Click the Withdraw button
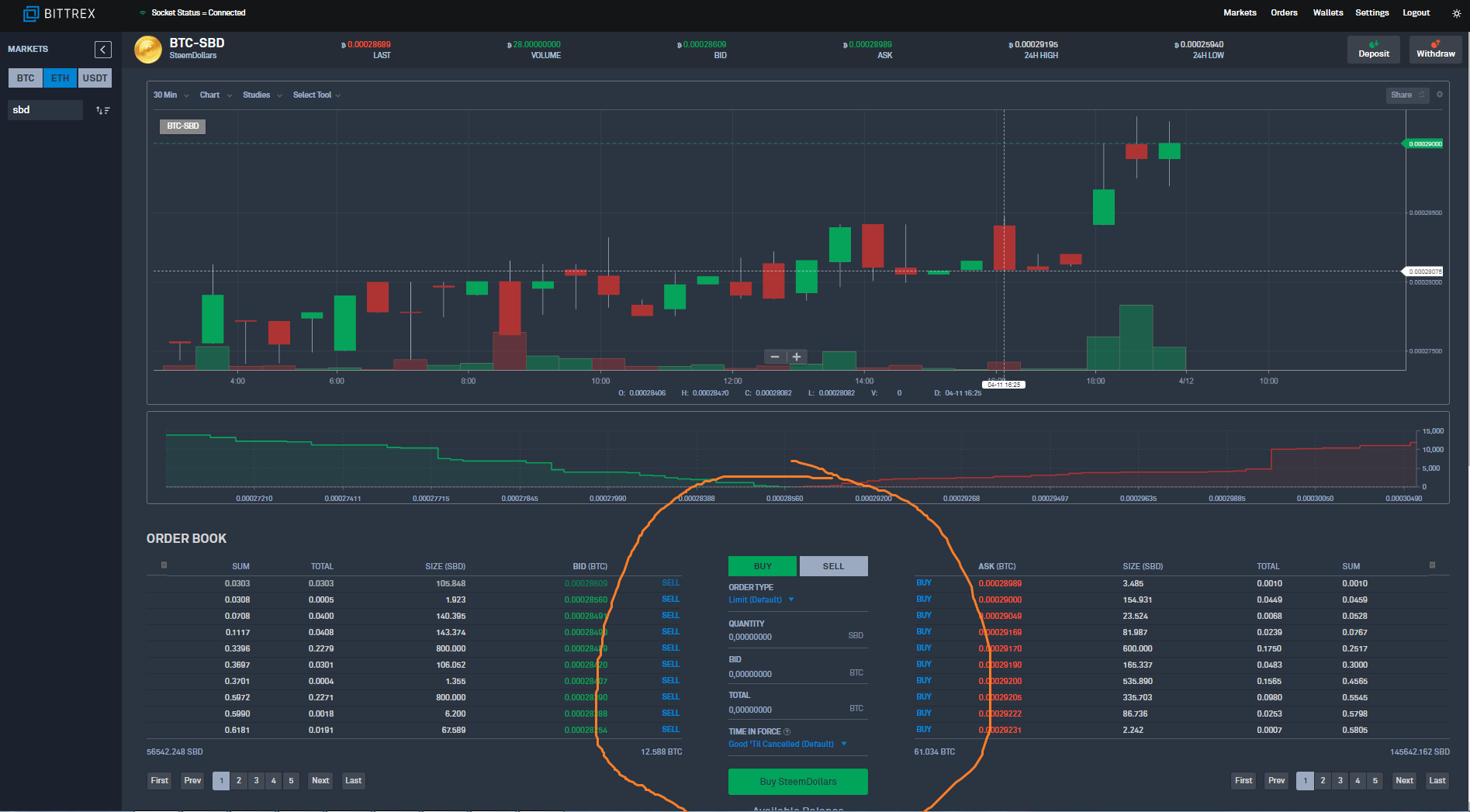 pyautogui.click(x=1436, y=50)
